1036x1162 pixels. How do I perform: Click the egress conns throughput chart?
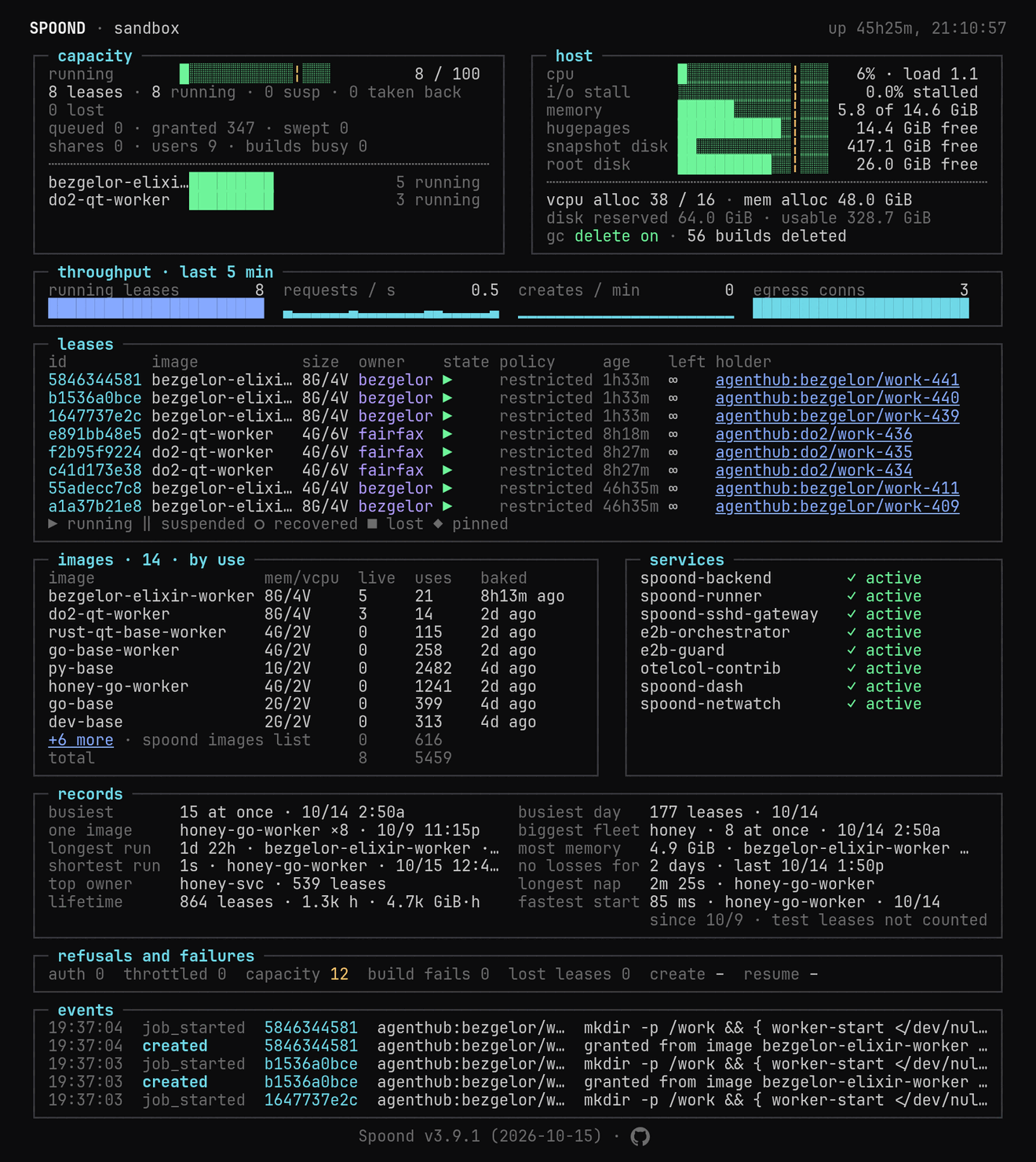coord(861,308)
